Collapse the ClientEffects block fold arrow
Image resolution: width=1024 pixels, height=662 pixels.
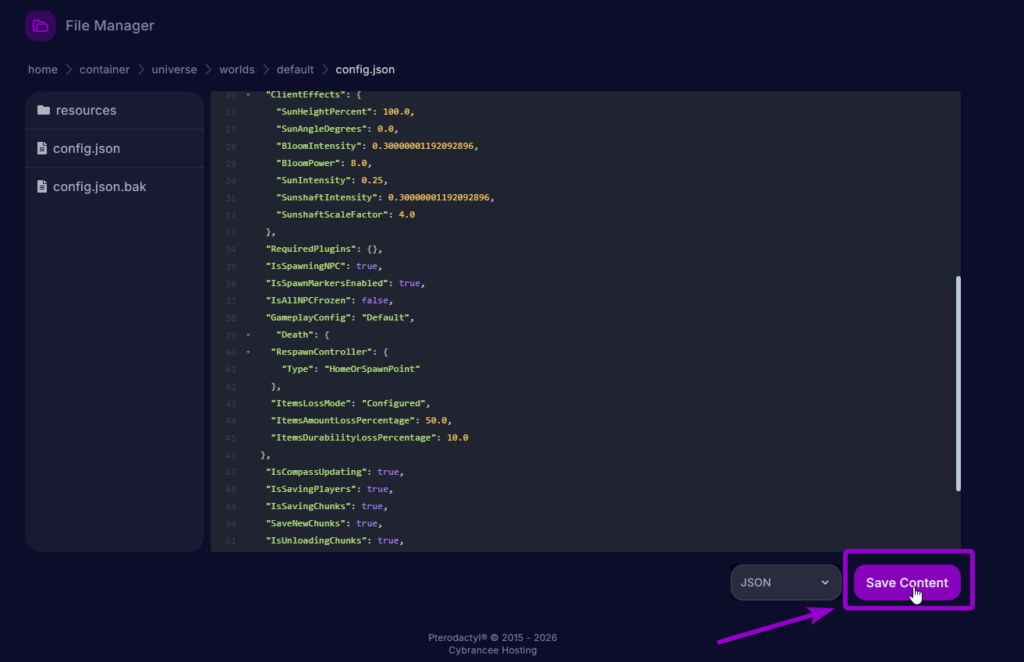coord(248,94)
